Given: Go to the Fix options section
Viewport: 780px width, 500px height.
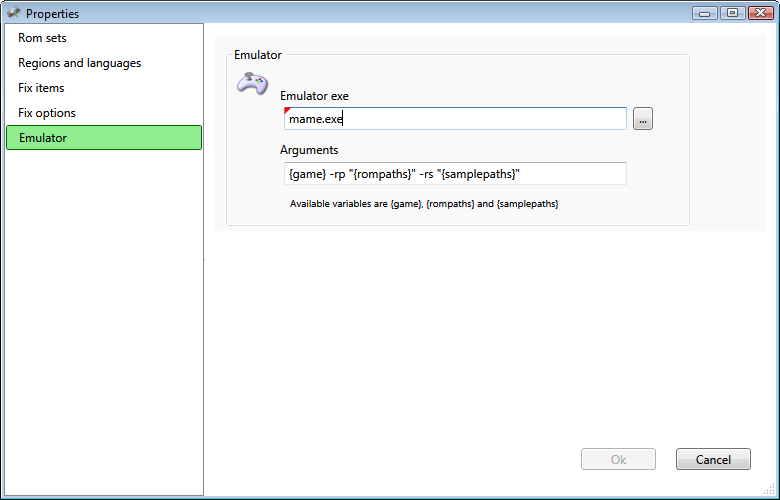Looking at the screenshot, I should click(47, 113).
